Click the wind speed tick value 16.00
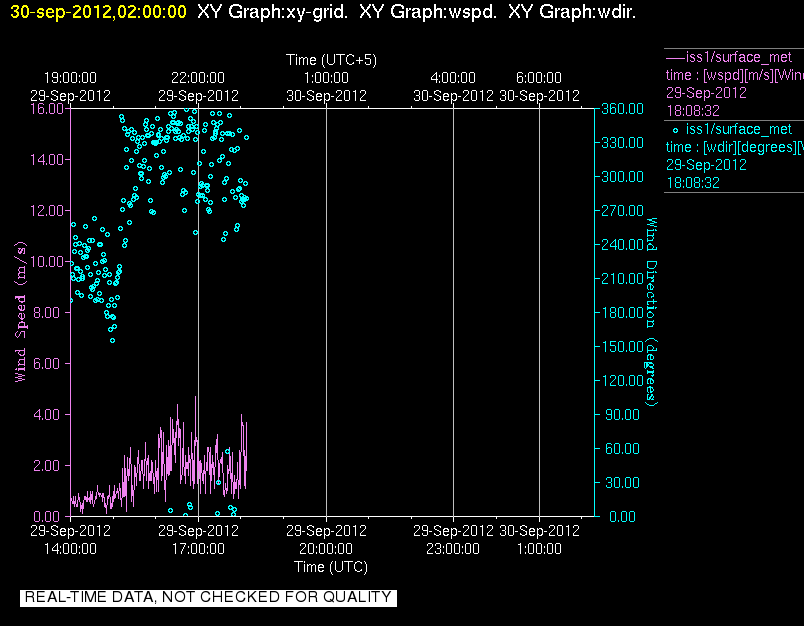Screen dimensions: 804x626 [47, 109]
